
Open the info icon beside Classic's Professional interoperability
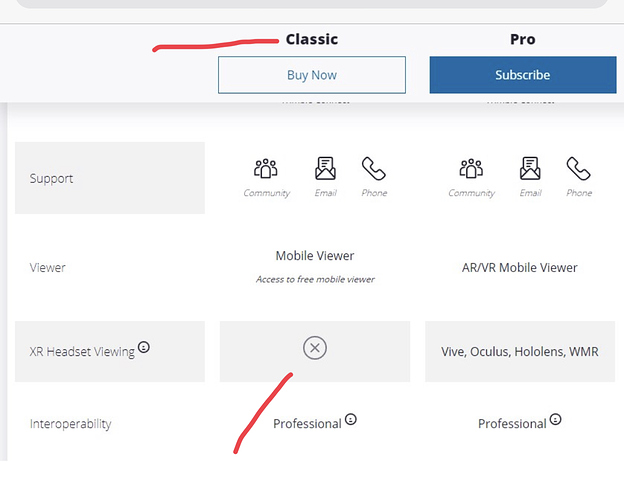(351, 420)
